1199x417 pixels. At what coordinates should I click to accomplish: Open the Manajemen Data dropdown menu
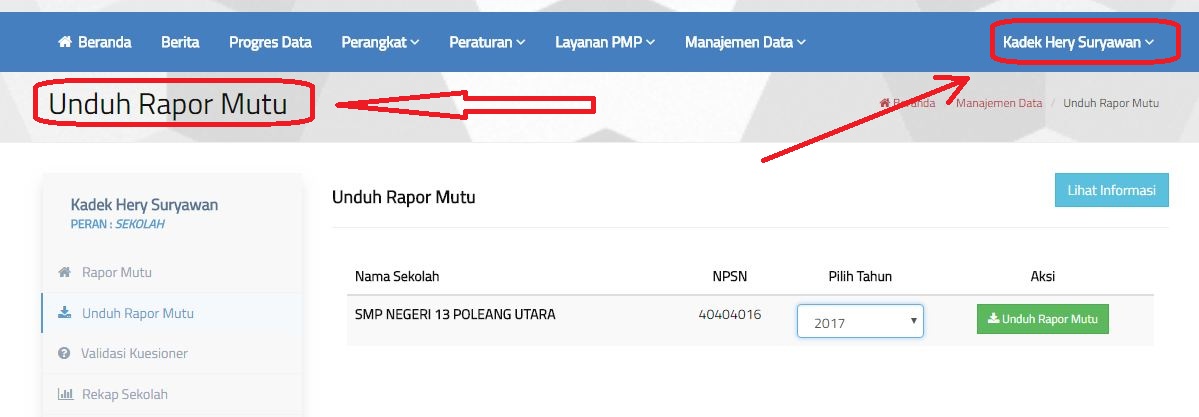[x=746, y=42]
